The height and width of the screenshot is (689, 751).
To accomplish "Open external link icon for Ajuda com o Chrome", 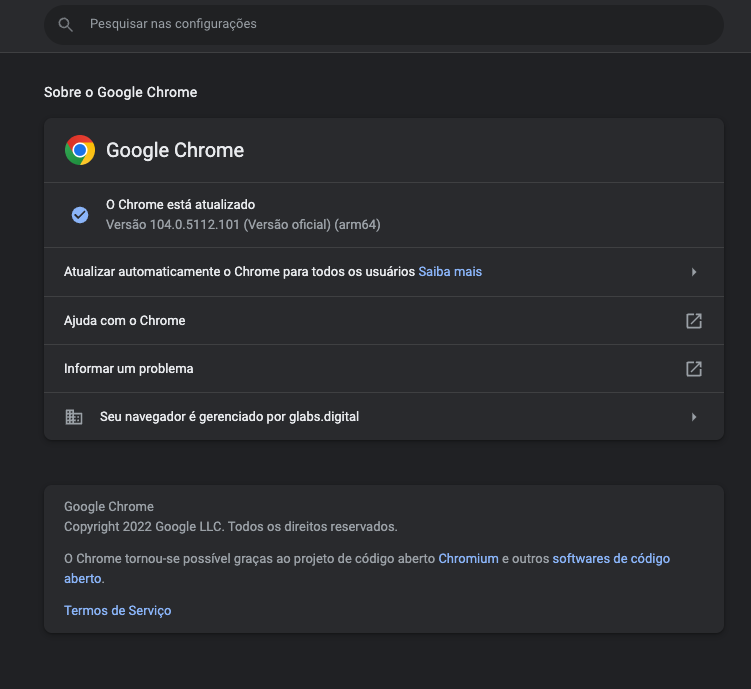I will [694, 321].
